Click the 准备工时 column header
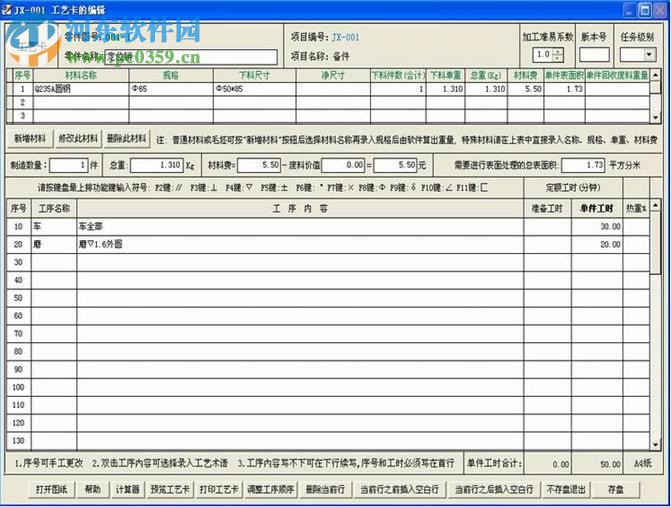Image resolution: width=671 pixels, height=507 pixels. click(547, 208)
